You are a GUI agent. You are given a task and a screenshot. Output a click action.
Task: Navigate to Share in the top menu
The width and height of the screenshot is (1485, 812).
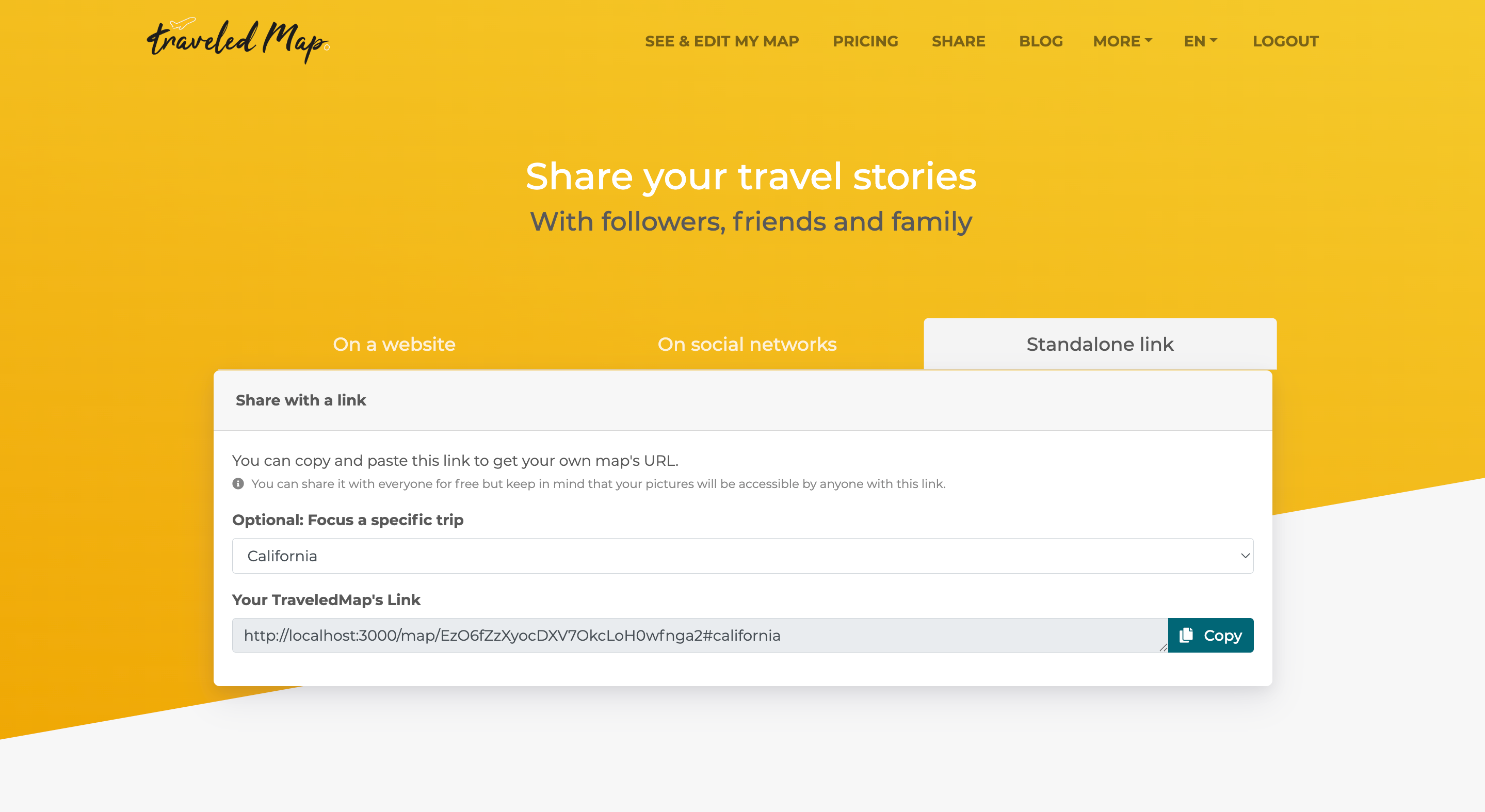(x=958, y=41)
